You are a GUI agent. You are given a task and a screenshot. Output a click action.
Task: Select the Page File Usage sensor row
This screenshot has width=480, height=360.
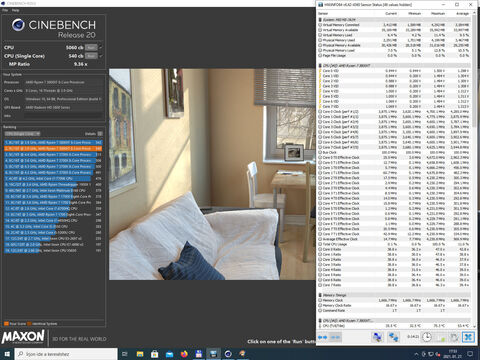[395, 55]
